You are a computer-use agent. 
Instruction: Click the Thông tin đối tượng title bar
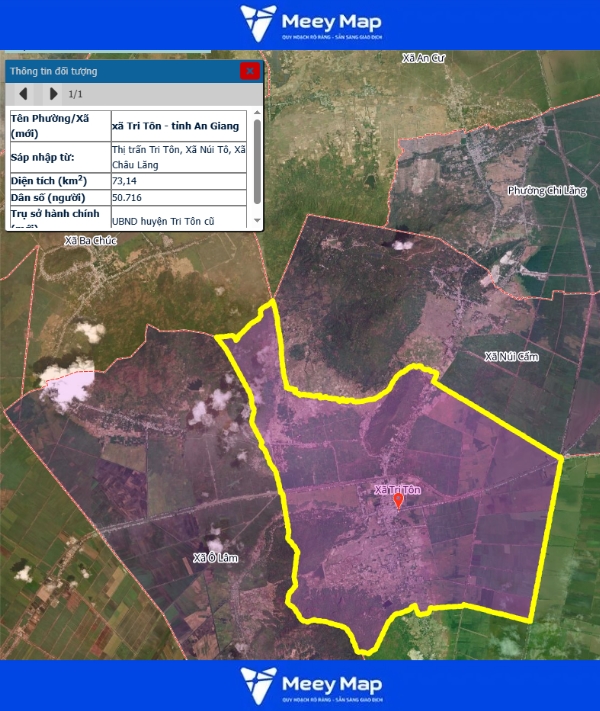tap(120, 71)
